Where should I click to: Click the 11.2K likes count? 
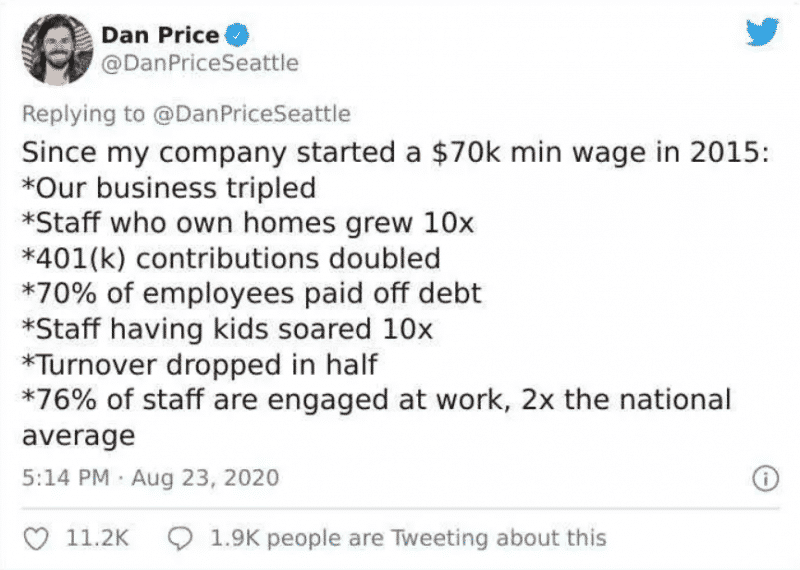pyautogui.click(x=97, y=538)
